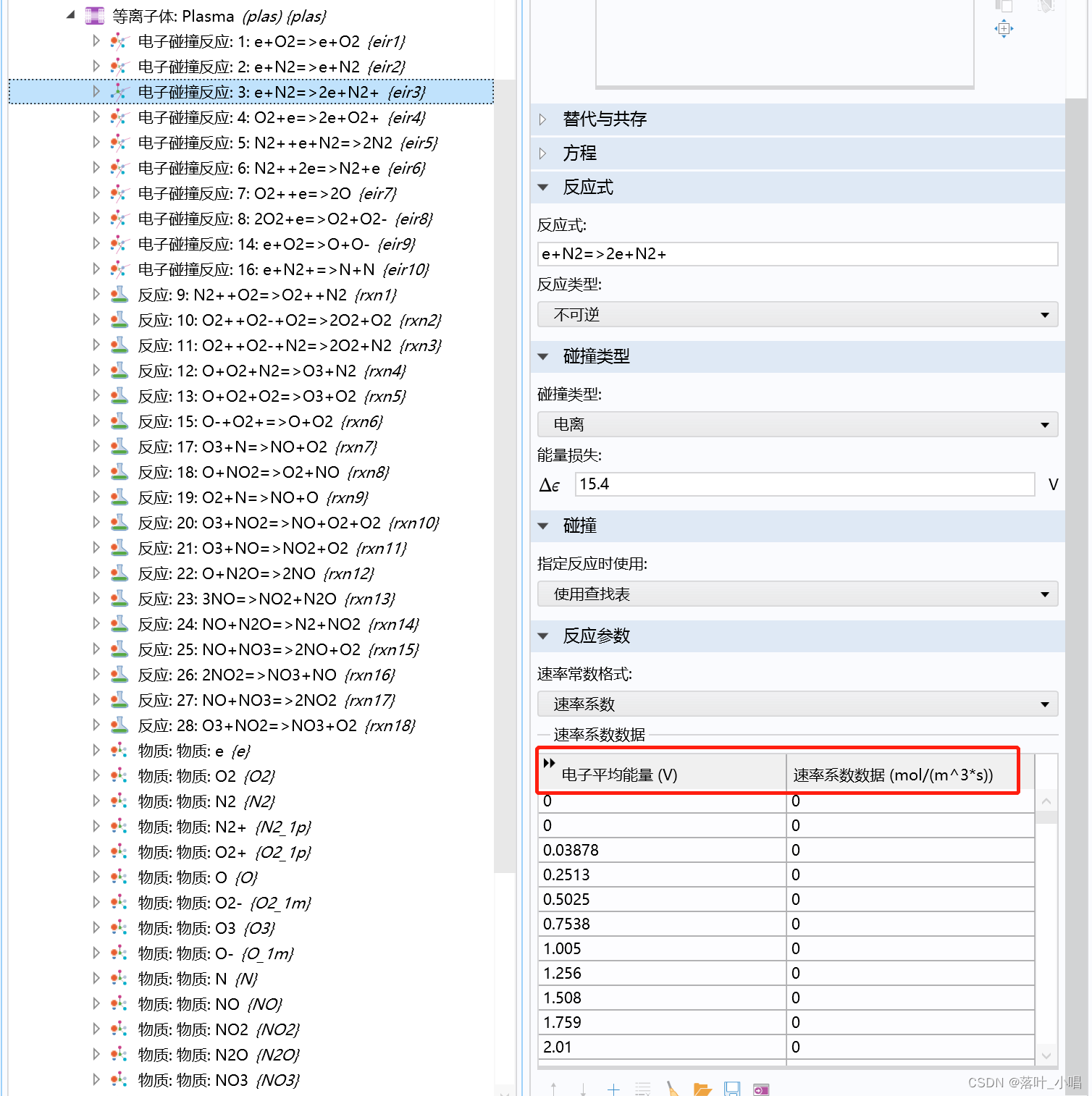Expand the 方程 section
Screen dimensions: 1092x1096
pos(543,153)
